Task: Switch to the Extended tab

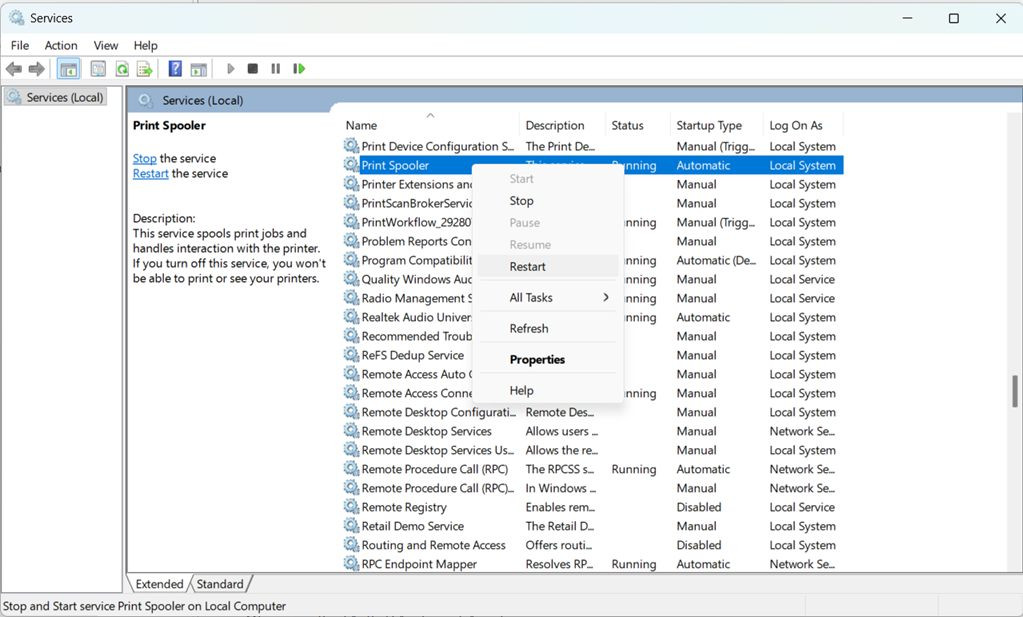Action: (159, 584)
